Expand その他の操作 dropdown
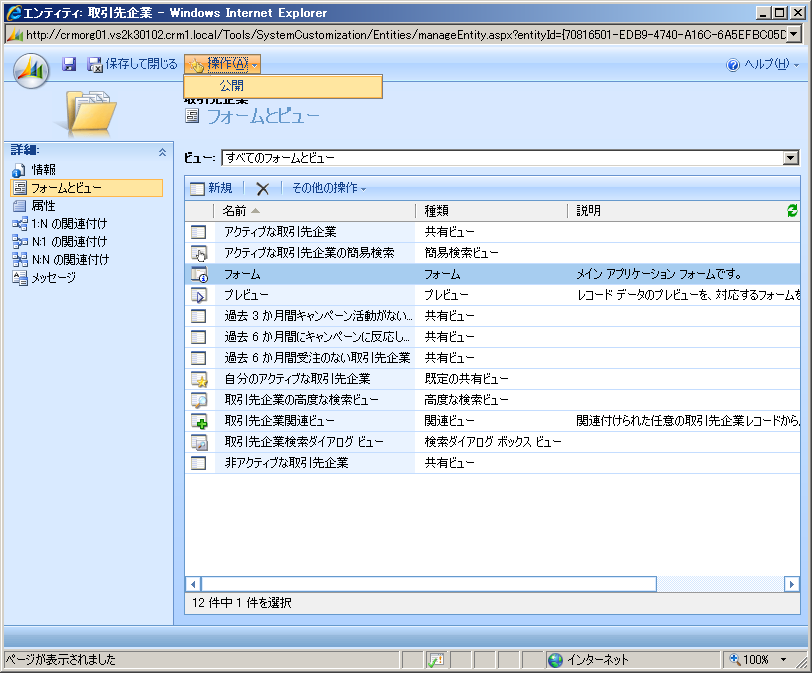Image resolution: width=812 pixels, height=673 pixels. [329, 188]
